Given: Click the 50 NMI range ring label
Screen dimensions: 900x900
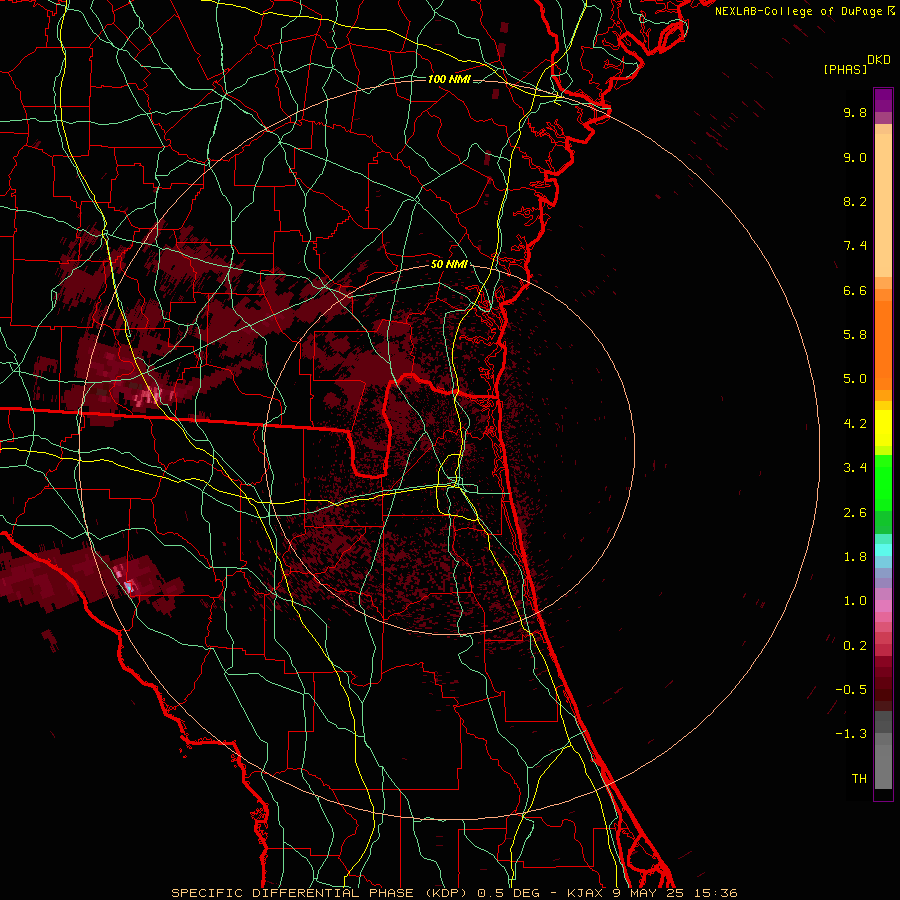Looking at the screenshot, I should 449,265.
